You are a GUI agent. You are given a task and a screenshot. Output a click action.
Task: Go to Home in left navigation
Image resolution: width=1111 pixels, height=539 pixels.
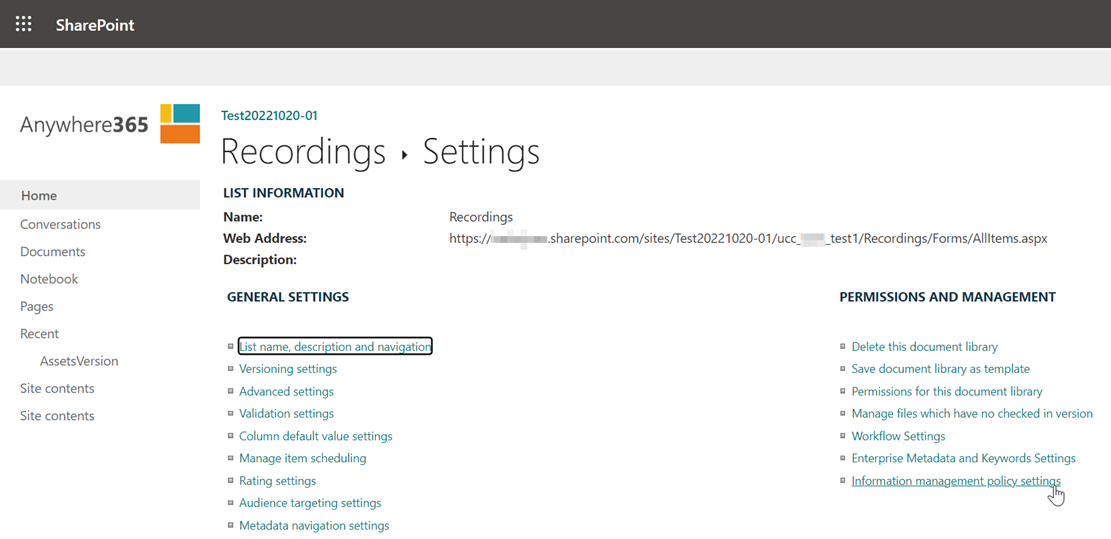(x=39, y=196)
